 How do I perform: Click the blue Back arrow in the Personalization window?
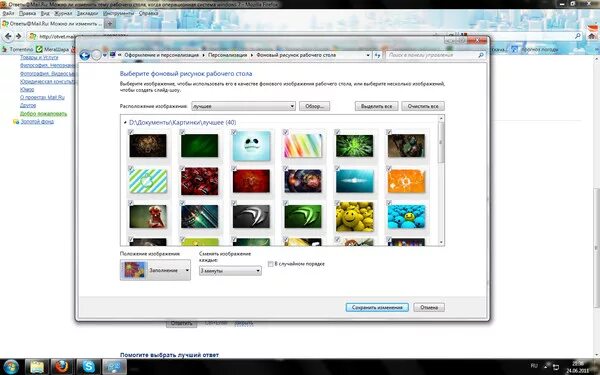click(85, 55)
